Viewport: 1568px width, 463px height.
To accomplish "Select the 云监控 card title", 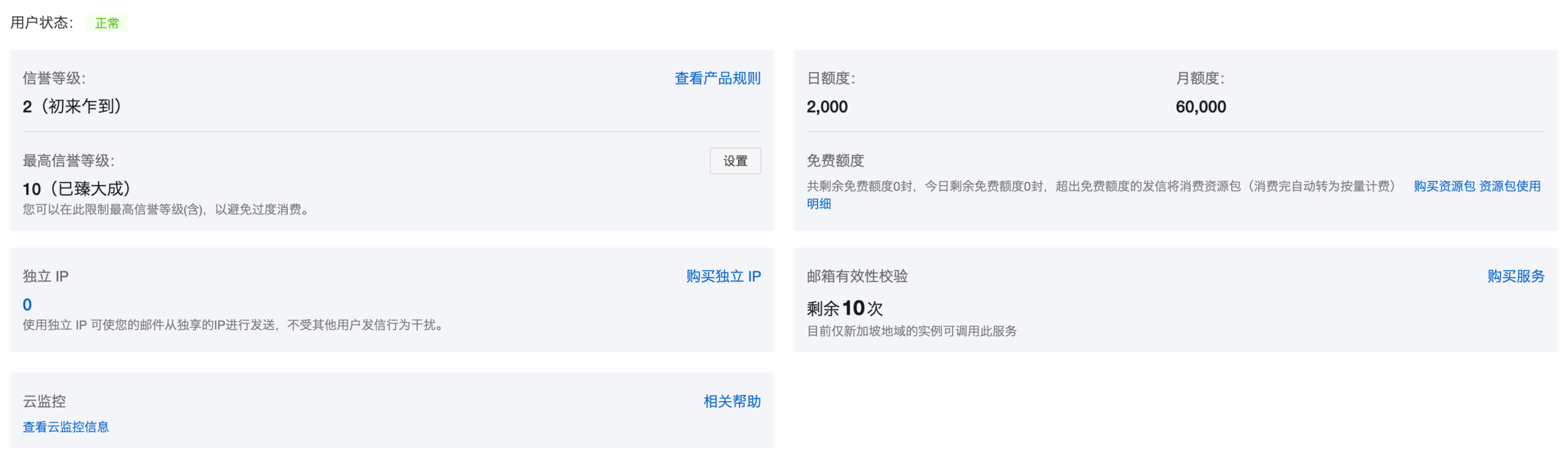I will 44,401.
